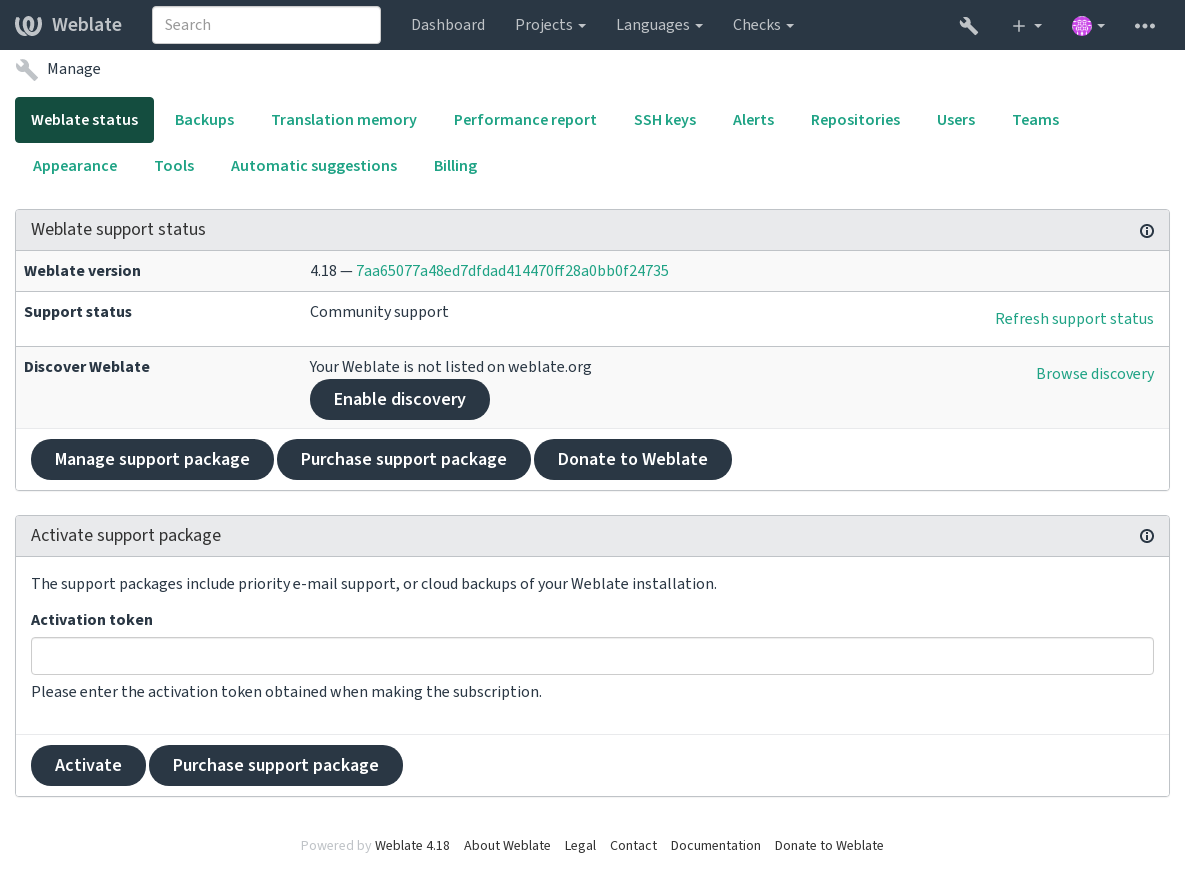Click the 'Activation token' label
Screen dimensions: 1185x884
point(91,620)
